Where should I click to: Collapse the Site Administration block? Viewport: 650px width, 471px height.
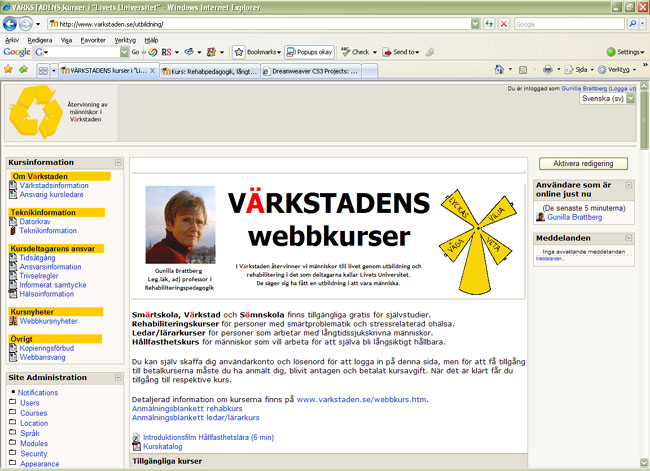[118, 377]
